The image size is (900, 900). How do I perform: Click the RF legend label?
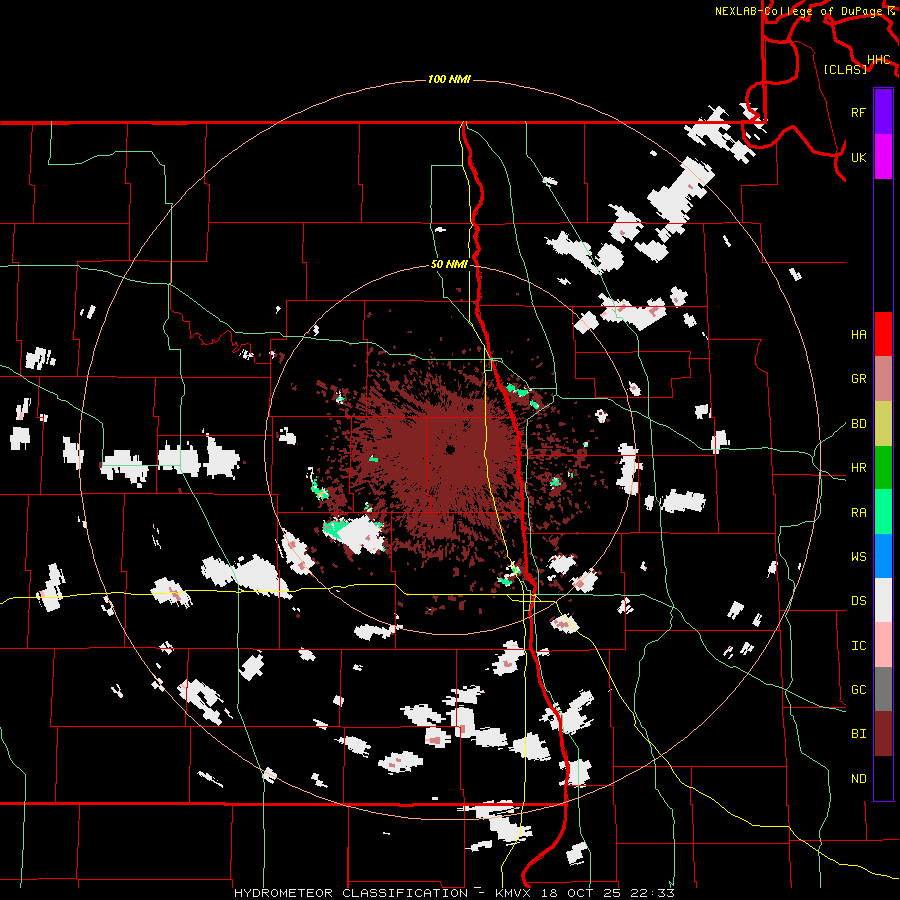(858, 112)
